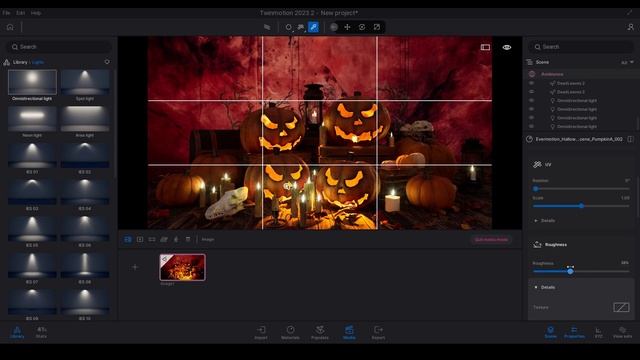Open the Help menu
640x360 pixels.
point(36,13)
